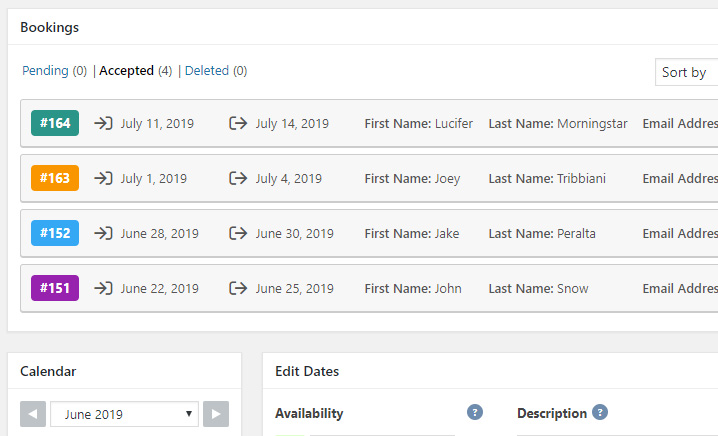Click orange booking badge #163
The width and height of the screenshot is (718, 436).
pos(55,179)
